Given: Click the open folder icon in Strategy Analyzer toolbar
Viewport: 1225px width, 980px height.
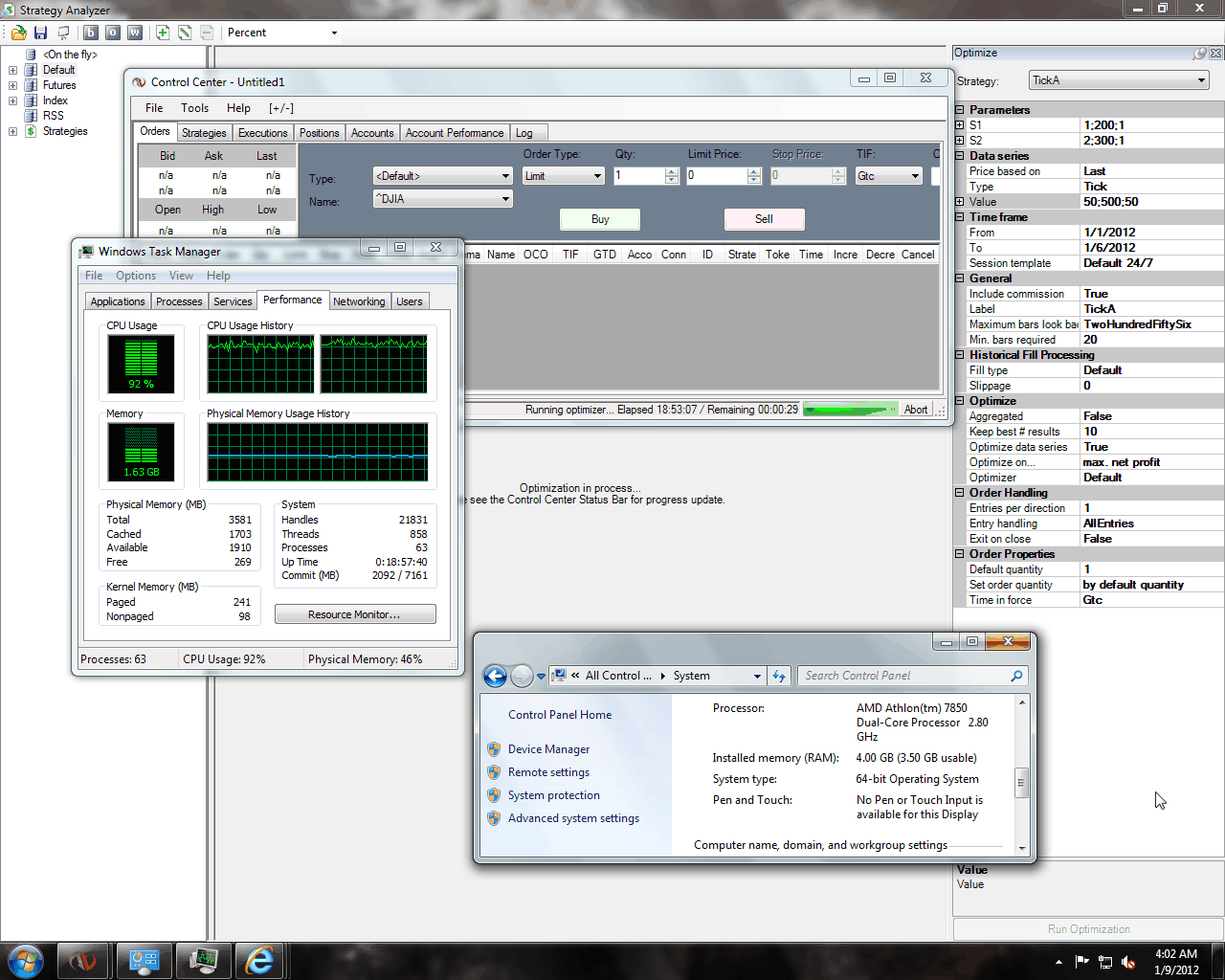Looking at the screenshot, I should (x=18, y=33).
